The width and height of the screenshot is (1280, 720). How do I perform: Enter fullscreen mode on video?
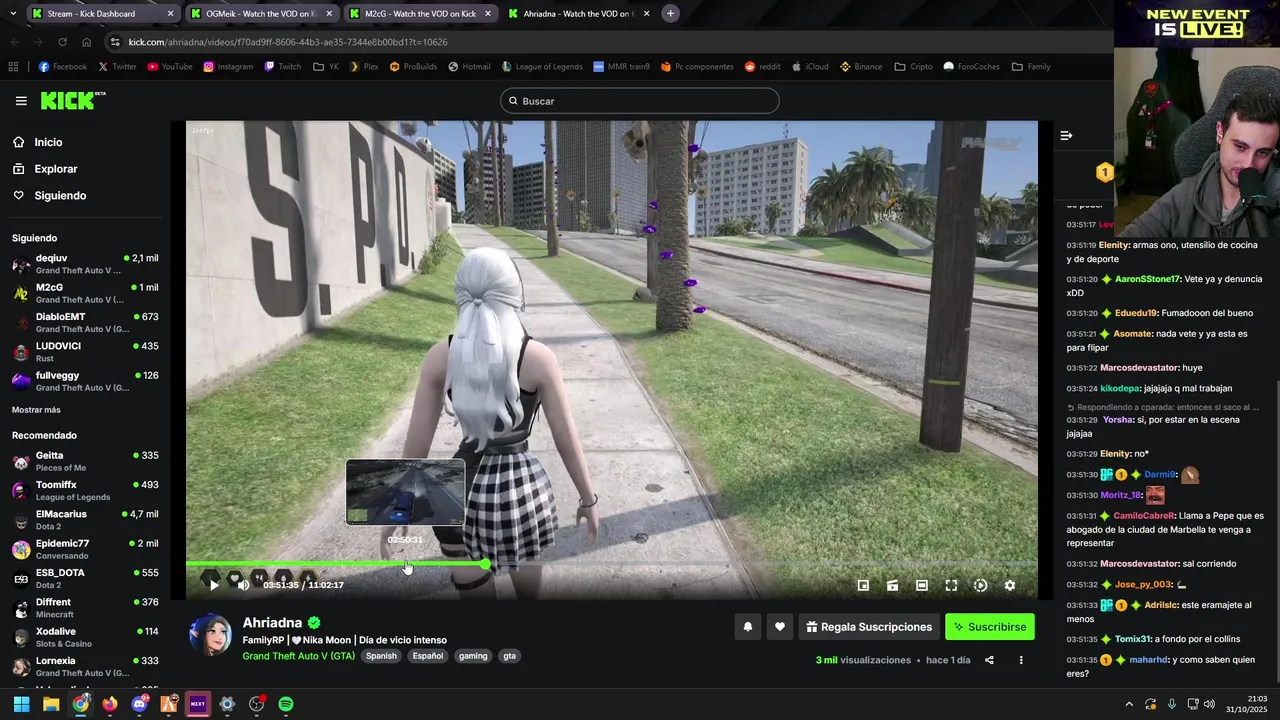[x=951, y=585]
